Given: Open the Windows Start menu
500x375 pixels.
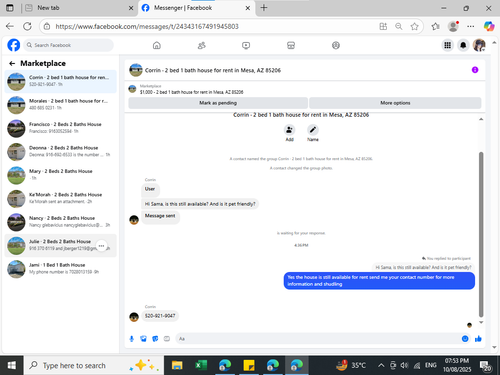Looking at the screenshot, I should [x=12, y=365].
